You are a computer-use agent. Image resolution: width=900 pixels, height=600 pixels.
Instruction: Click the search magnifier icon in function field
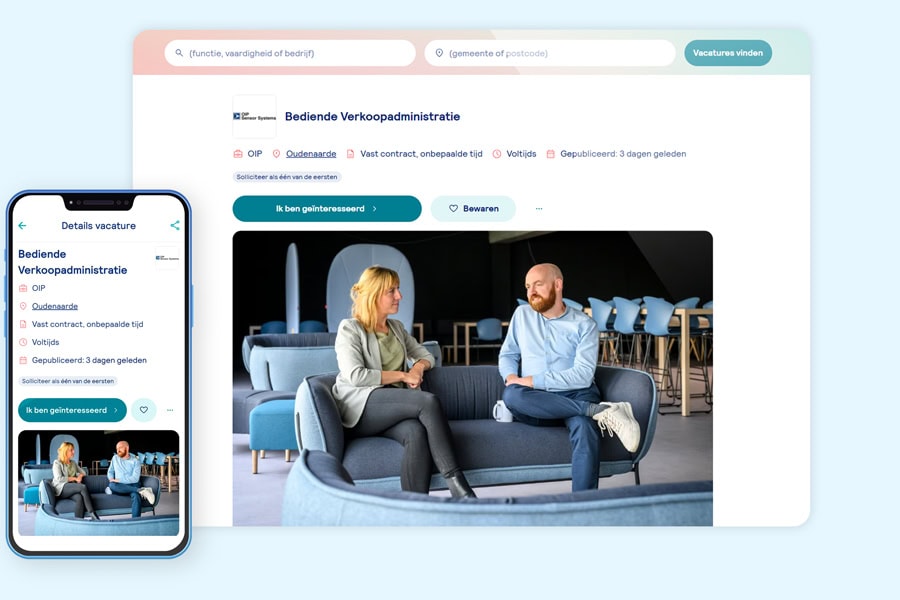[x=179, y=53]
